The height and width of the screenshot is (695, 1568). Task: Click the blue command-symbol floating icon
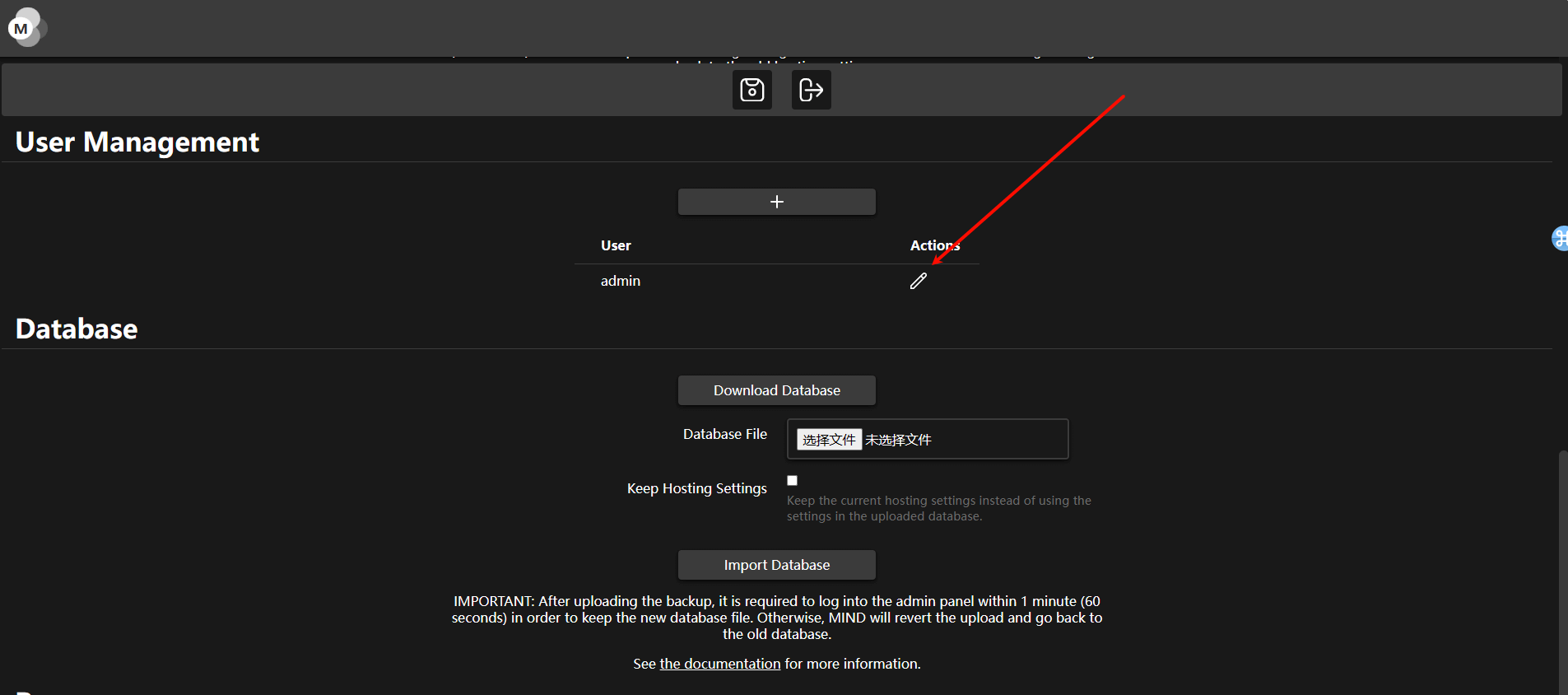tap(1559, 239)
